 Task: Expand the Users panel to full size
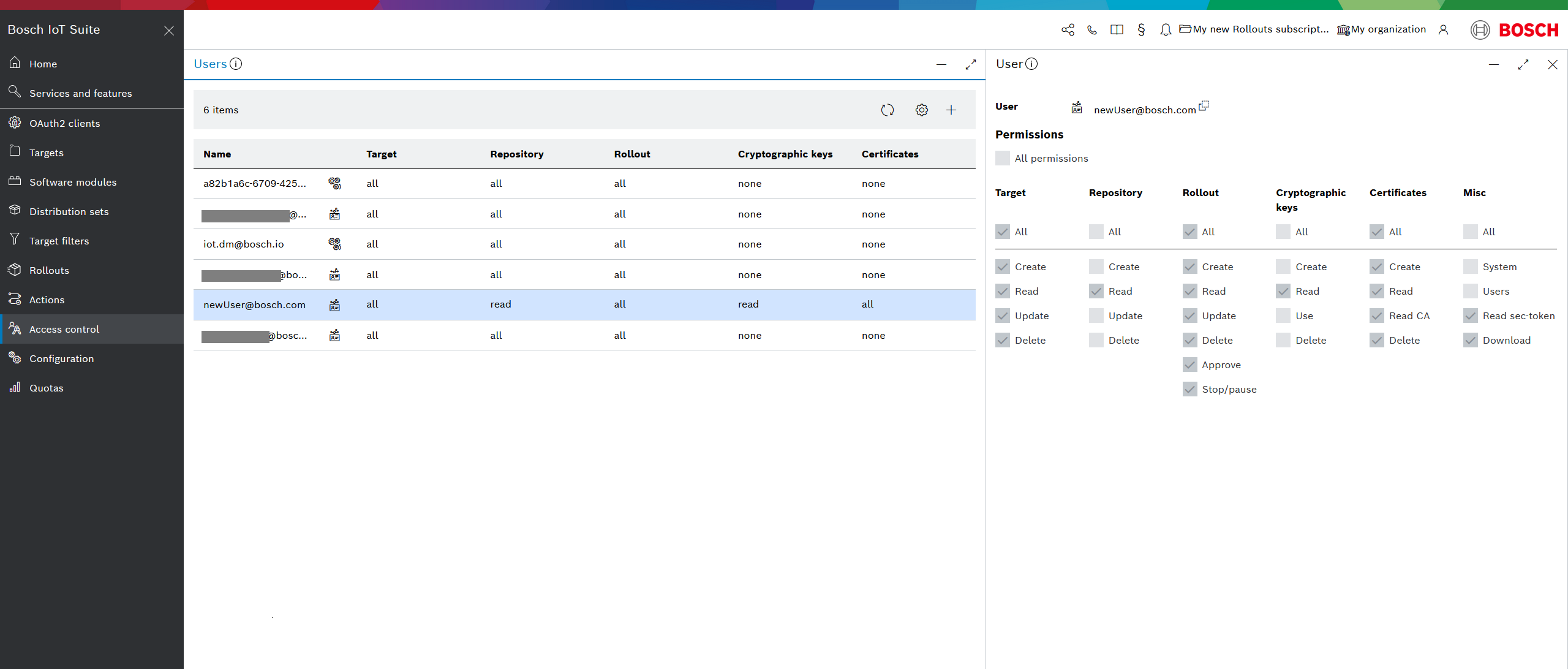coord(970,64)
